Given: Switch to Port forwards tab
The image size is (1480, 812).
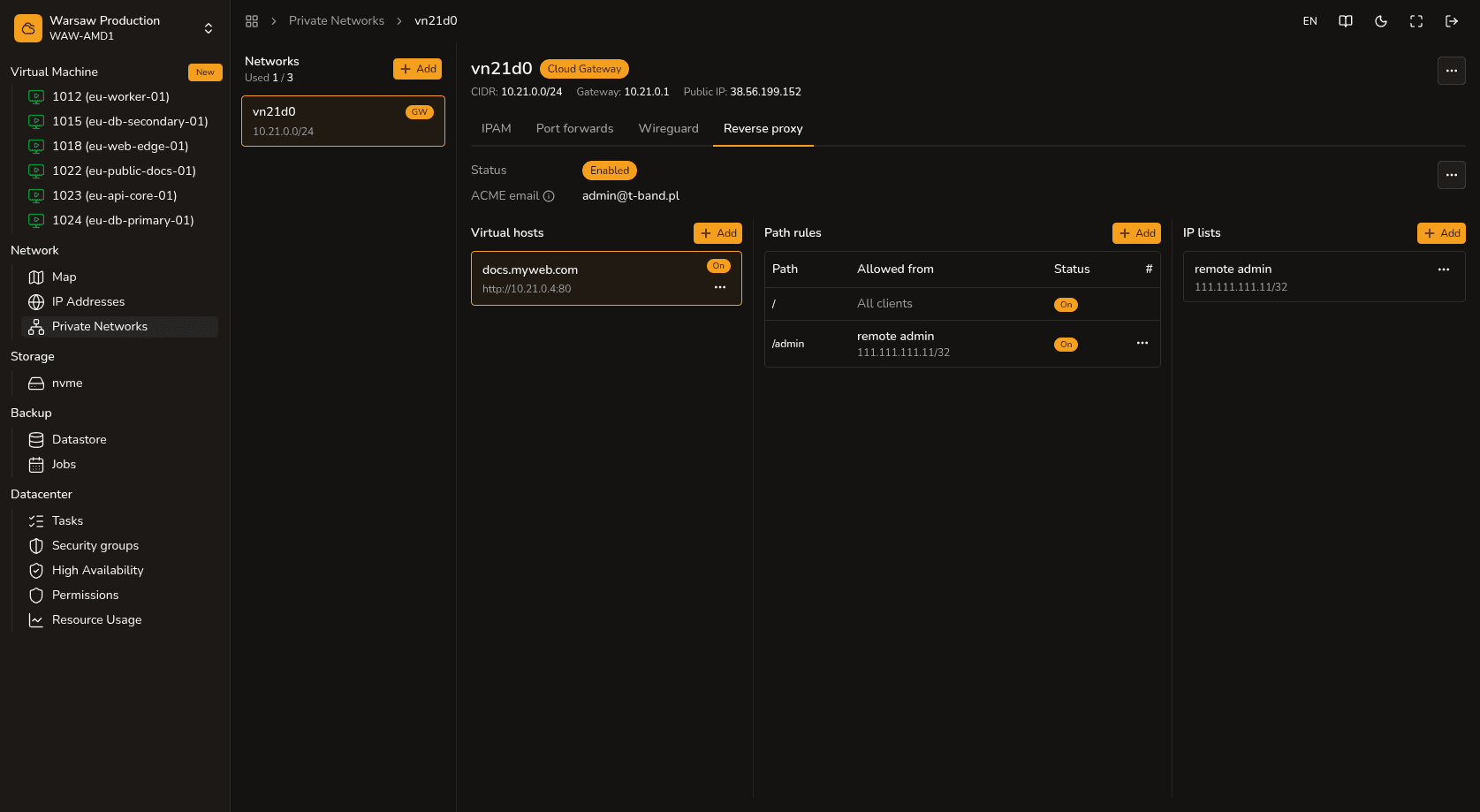Looking at the screenshot, I should [575, 129].
